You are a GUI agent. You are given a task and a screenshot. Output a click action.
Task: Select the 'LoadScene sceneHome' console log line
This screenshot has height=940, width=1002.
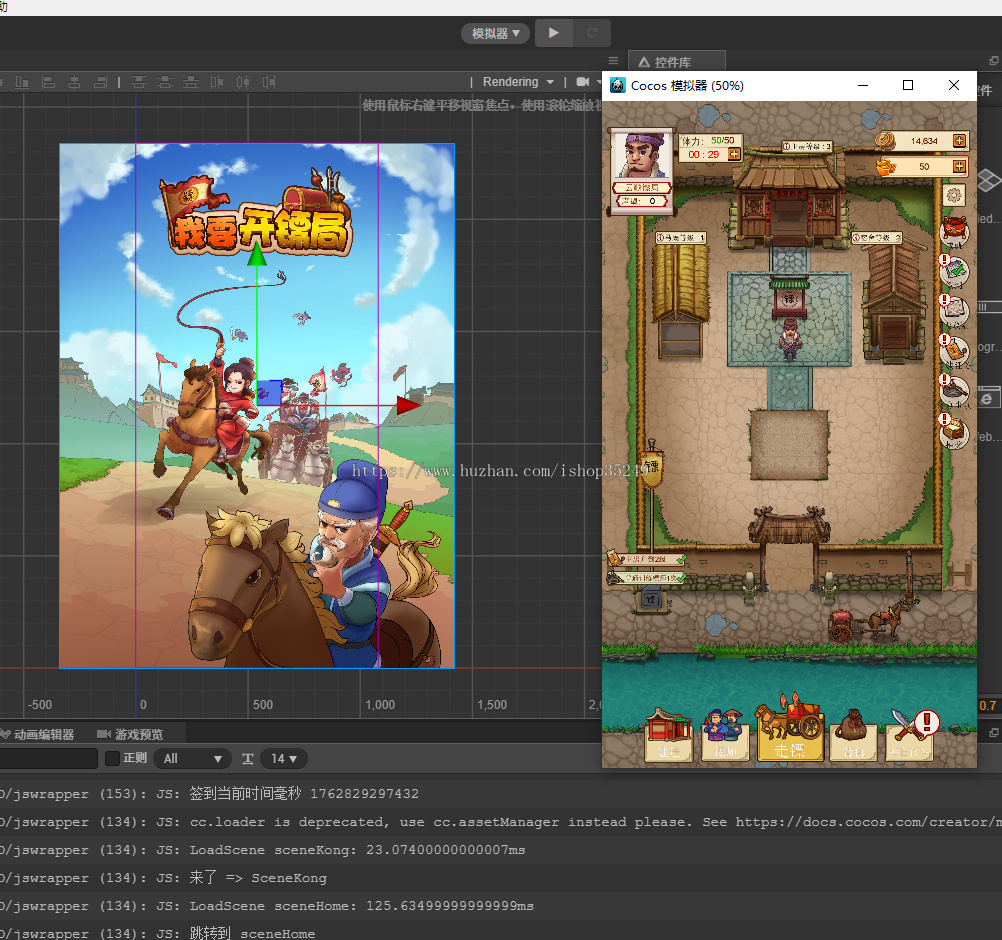(362, 905)
